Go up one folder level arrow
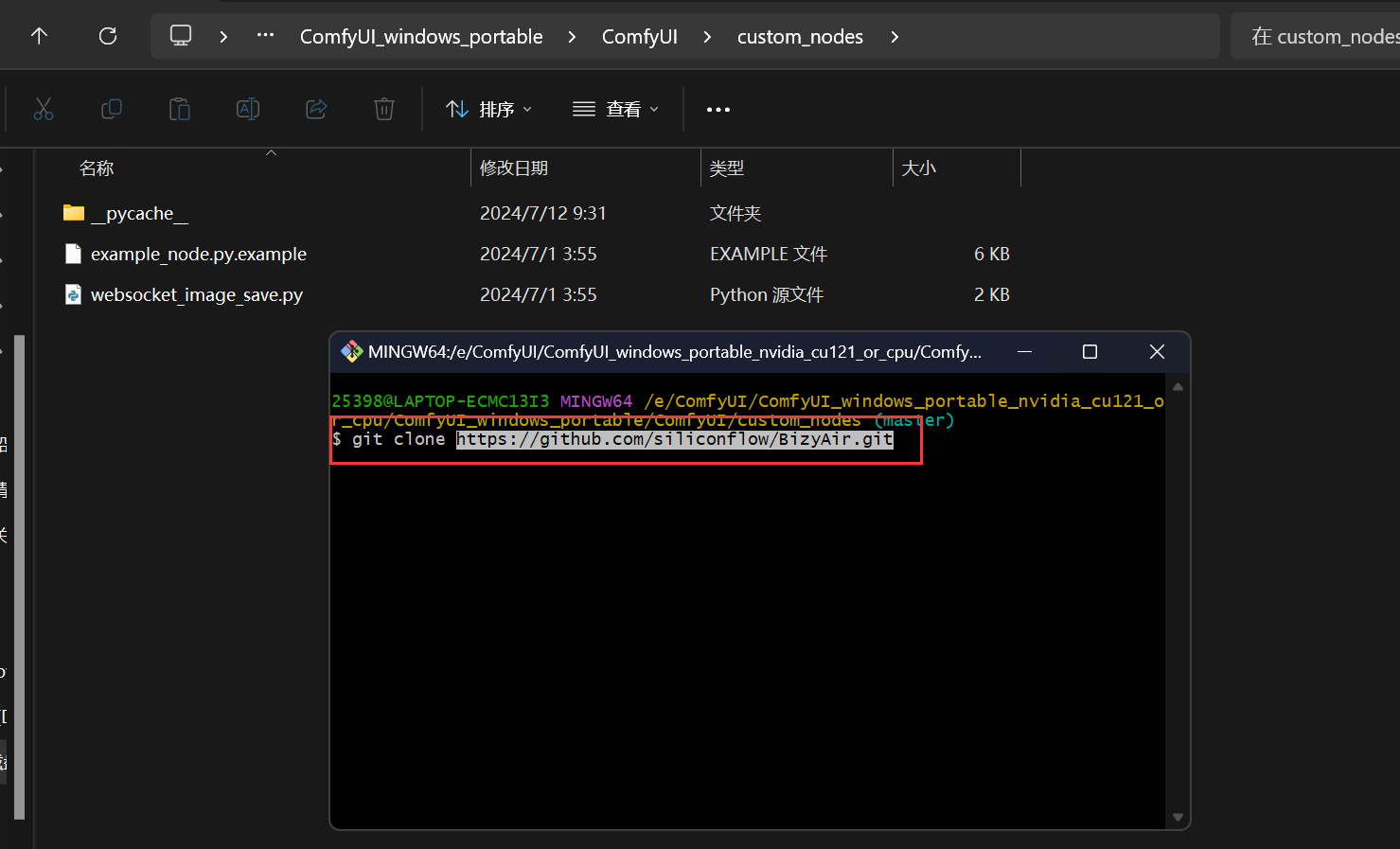This screenshot has width=1400, height=849. (39, 36)
